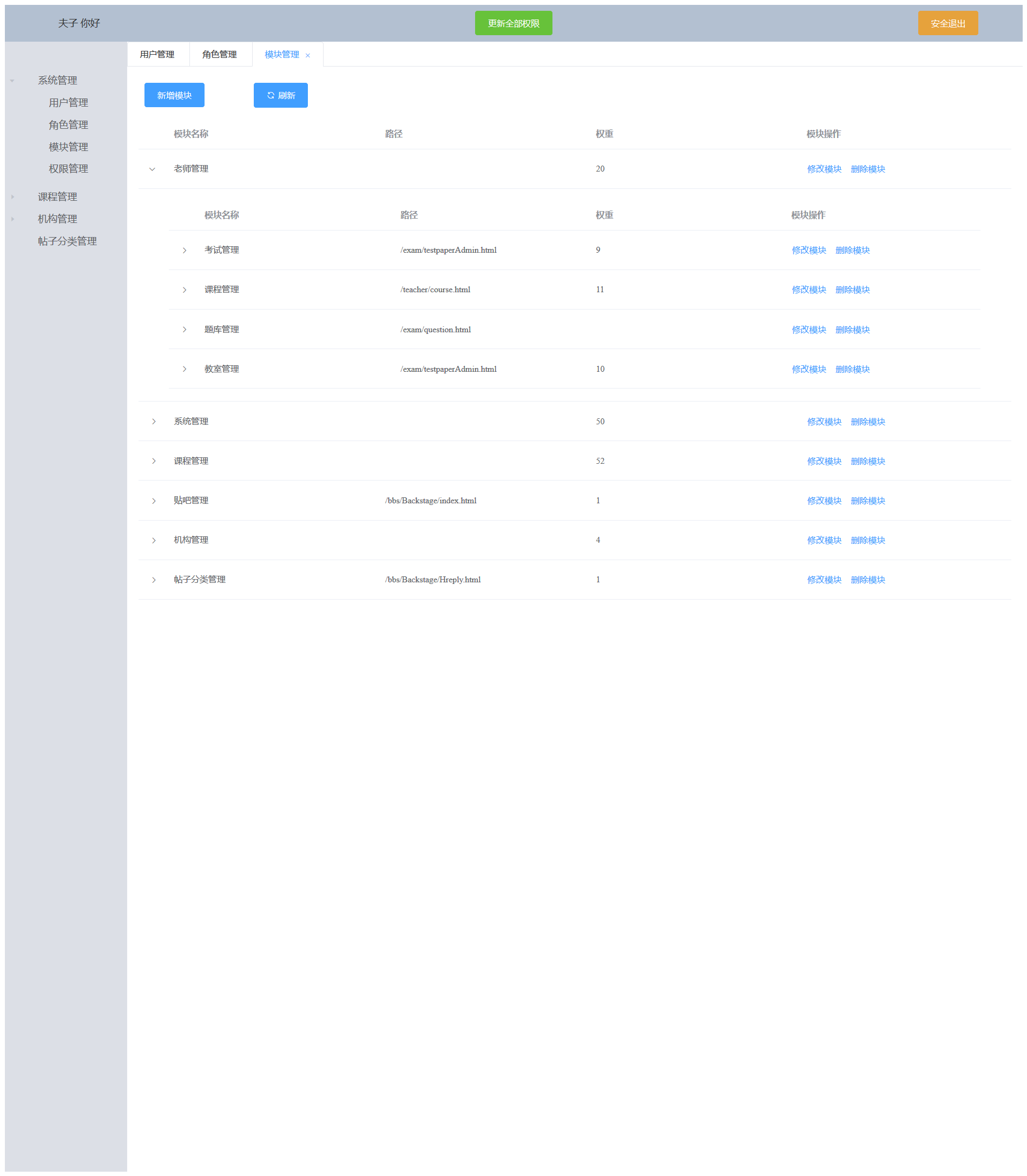
Task: Click the refresh icon on 刷新 button
Action: pyautogui.click(x=271, y=95)
